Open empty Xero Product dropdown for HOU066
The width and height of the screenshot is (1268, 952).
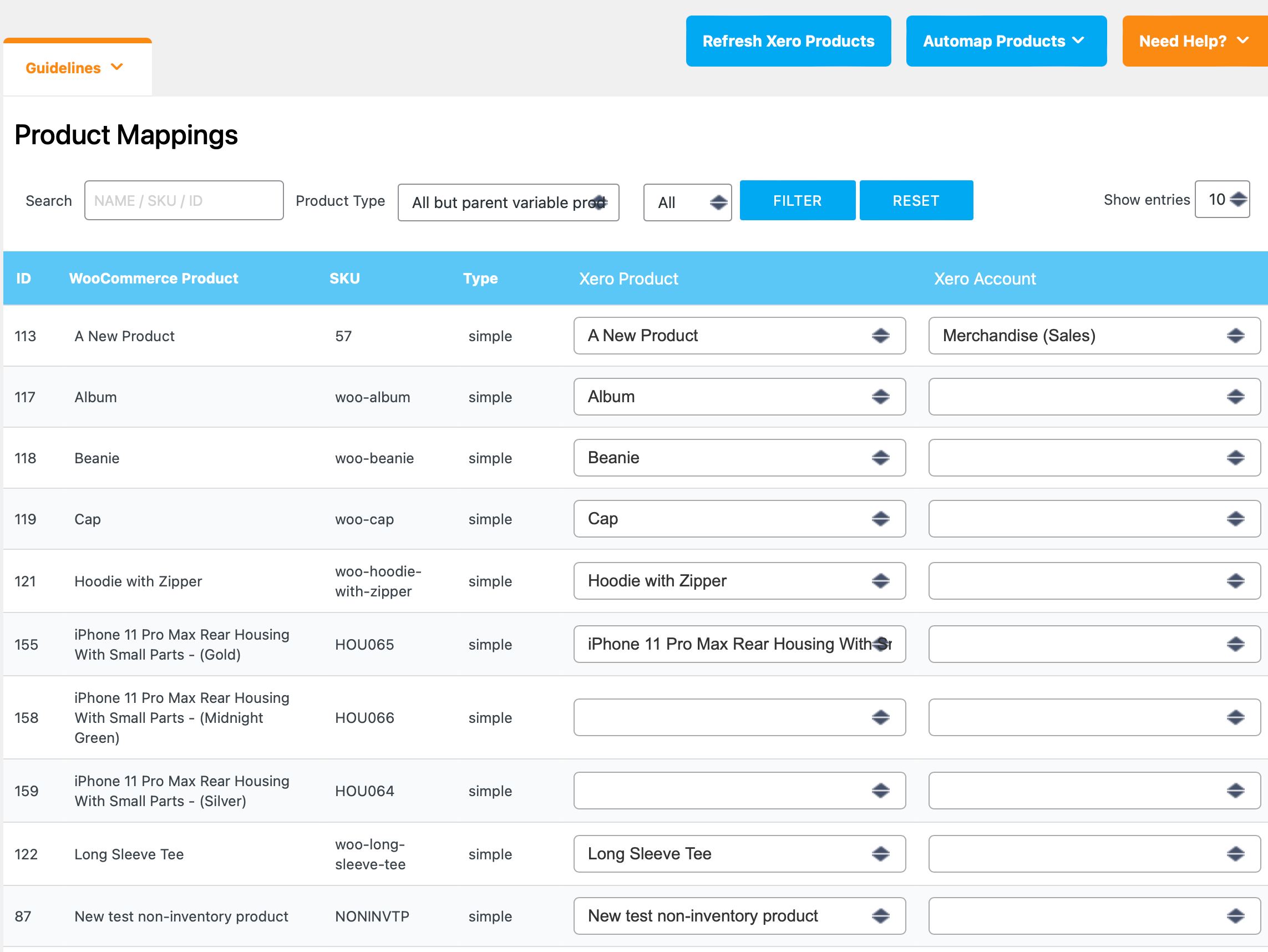(739, 717)
